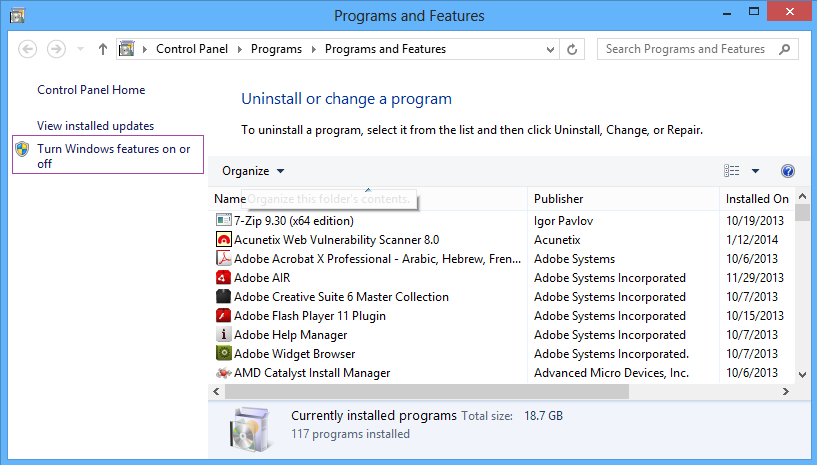The image size is (817, 465).
Task: Expand the view options dropdown arrow
Action: [756, 172]
